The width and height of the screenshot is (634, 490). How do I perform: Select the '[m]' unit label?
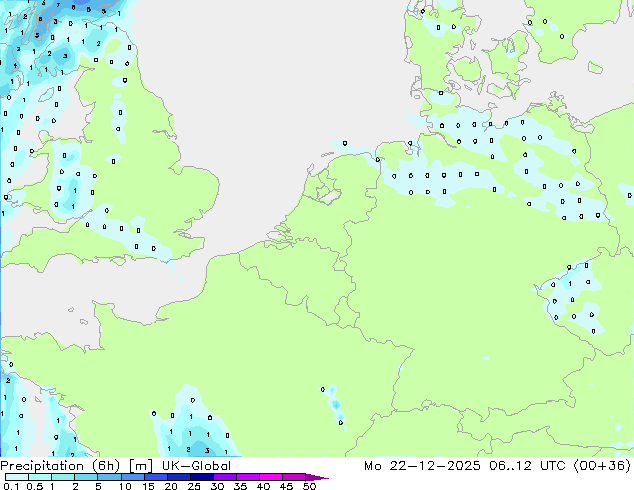(141, 466)
